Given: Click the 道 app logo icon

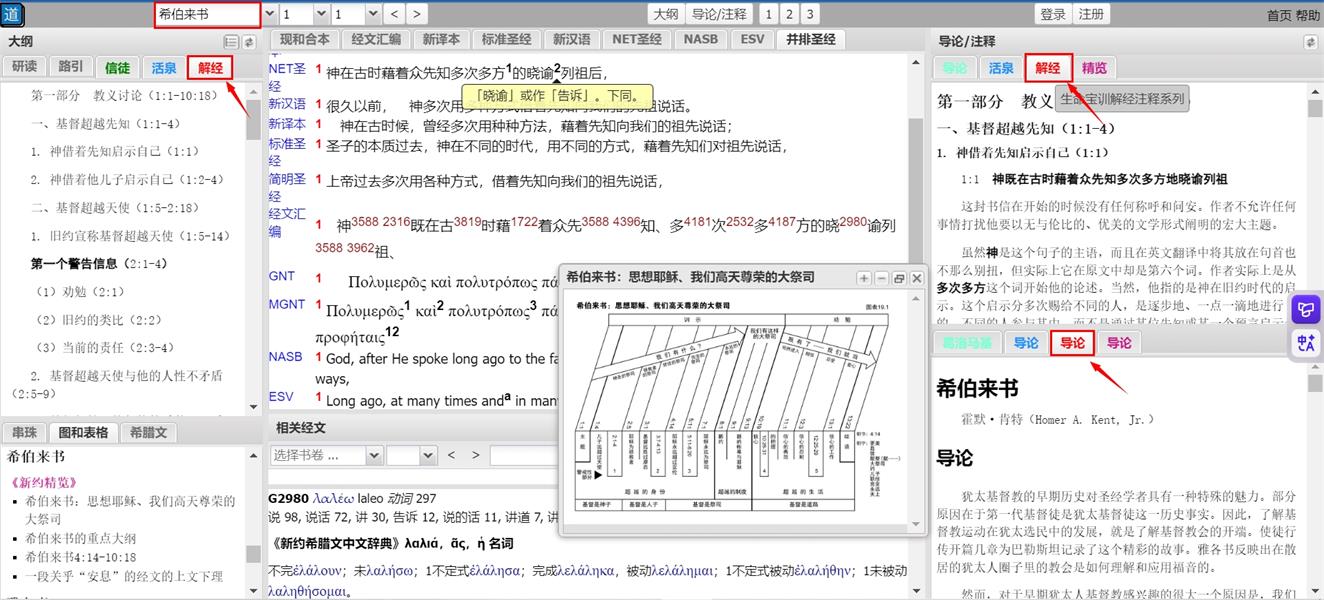Looking at the screenshot, I should coord(14,14).
